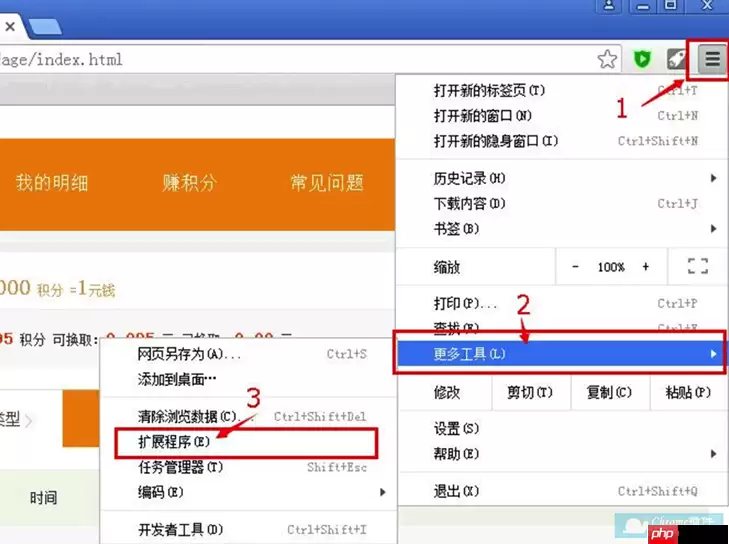Screen dimensions: 729x544
Task: Open 设置 from the menu
Action: click(x=563, y=428)
